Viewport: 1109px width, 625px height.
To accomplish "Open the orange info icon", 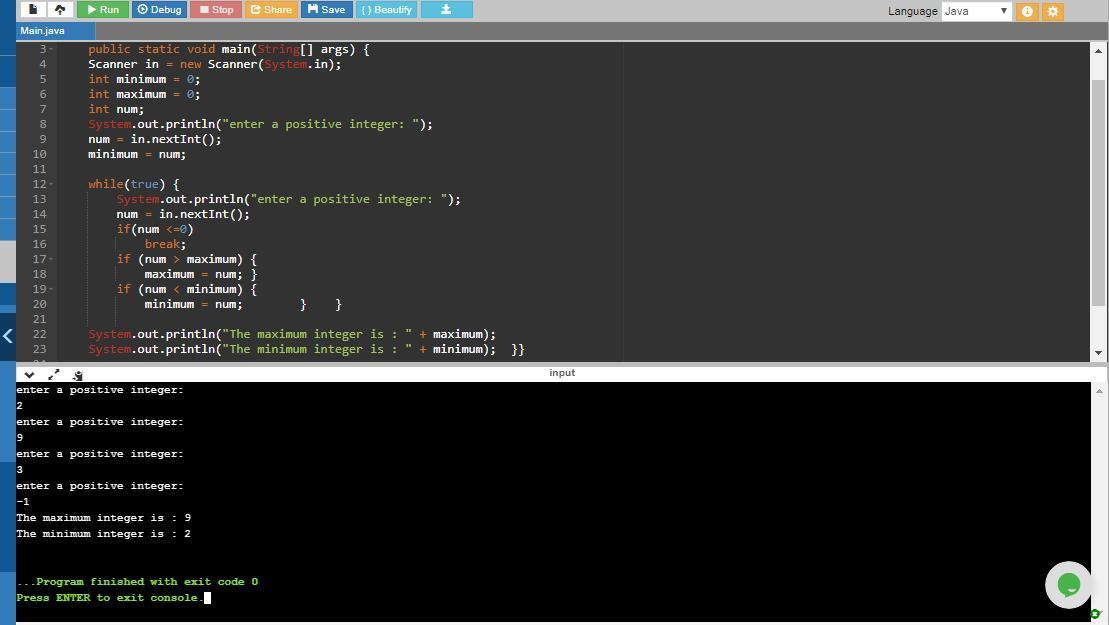I will 1026,11.
